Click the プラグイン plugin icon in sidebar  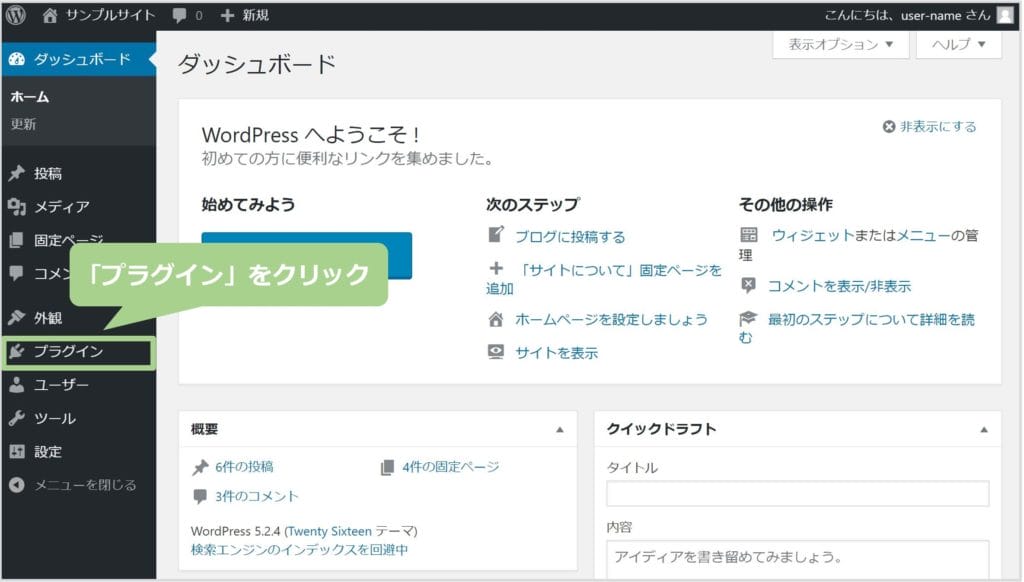17,352
